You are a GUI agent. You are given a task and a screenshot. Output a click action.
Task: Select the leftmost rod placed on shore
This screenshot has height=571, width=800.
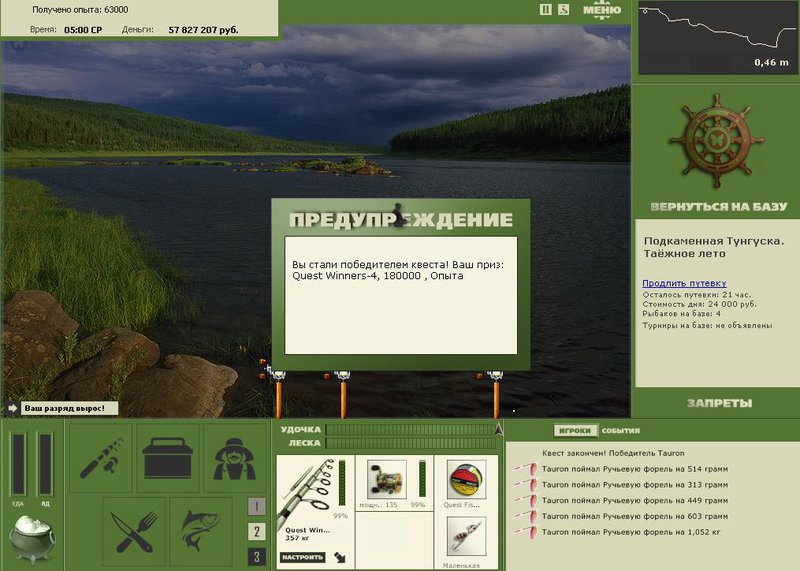pyautogui.click(x=279, y=394)
